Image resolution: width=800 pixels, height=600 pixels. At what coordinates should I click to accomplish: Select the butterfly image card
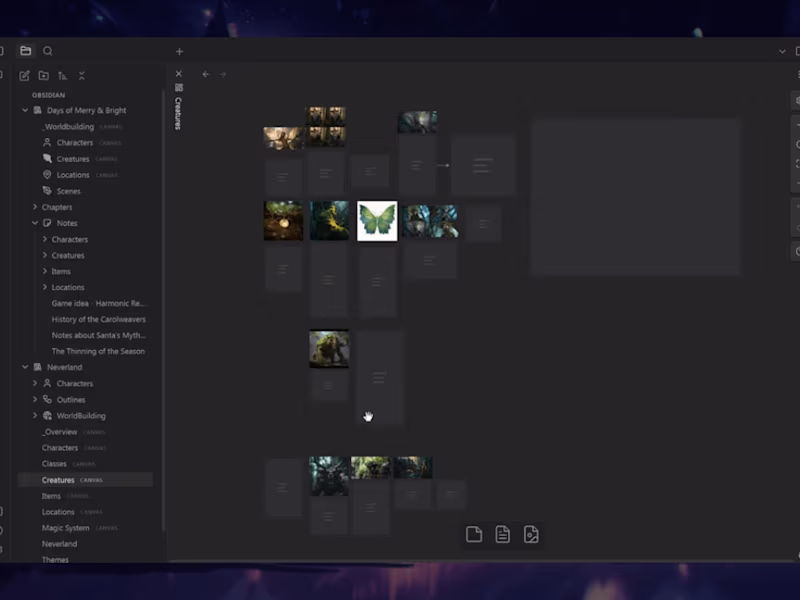click(x=377, y=221)
